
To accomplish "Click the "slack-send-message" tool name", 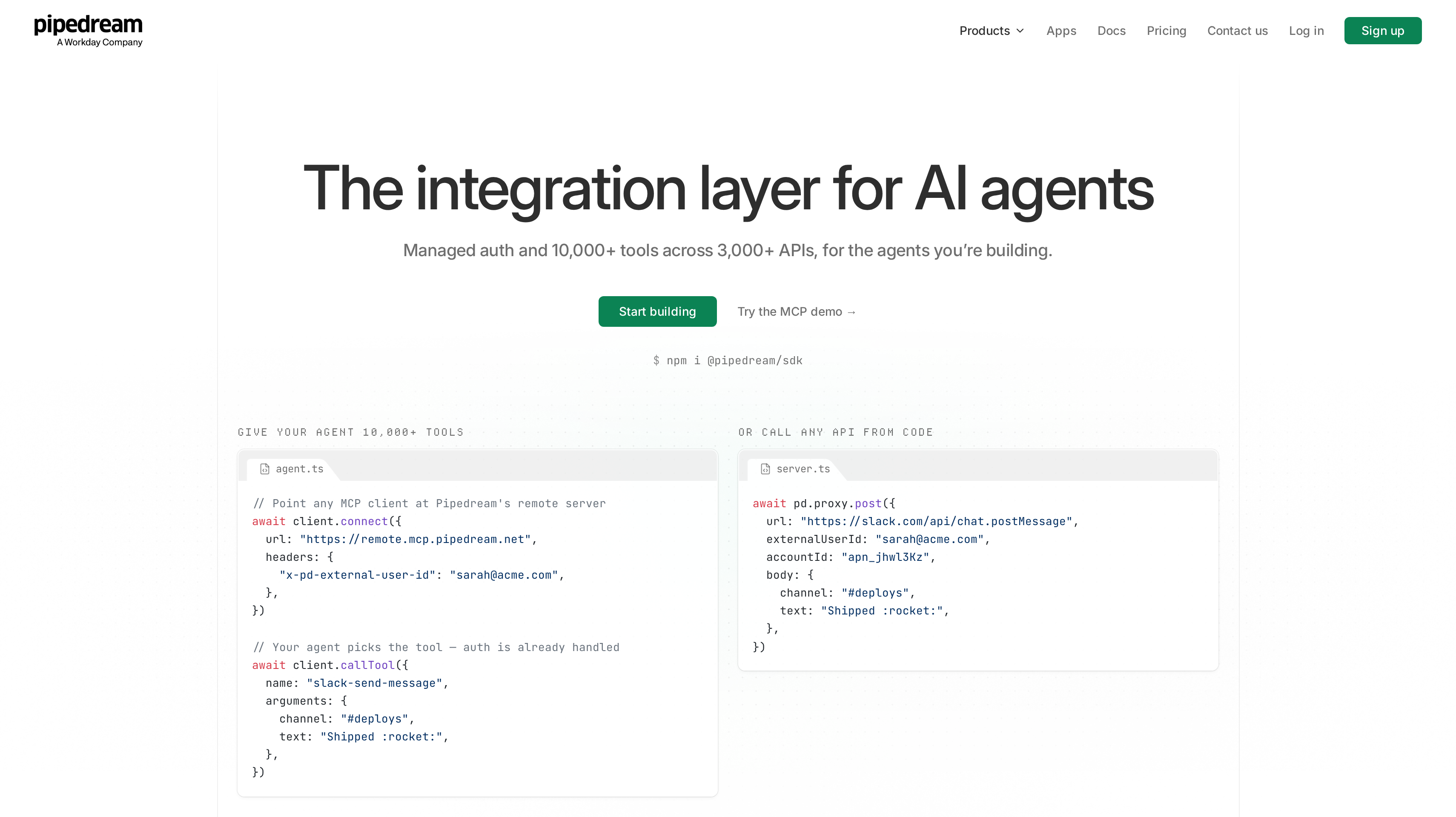I will (x=374, y=683).
